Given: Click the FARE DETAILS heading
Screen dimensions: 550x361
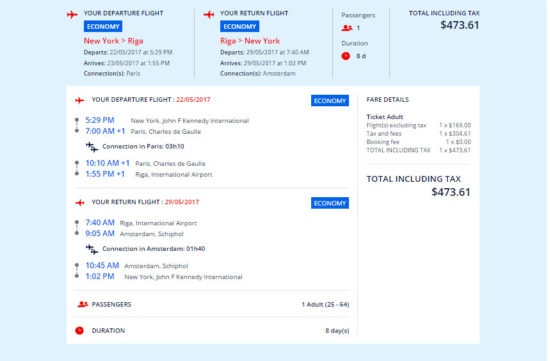Looking at the screenshot, I should 388,100.
